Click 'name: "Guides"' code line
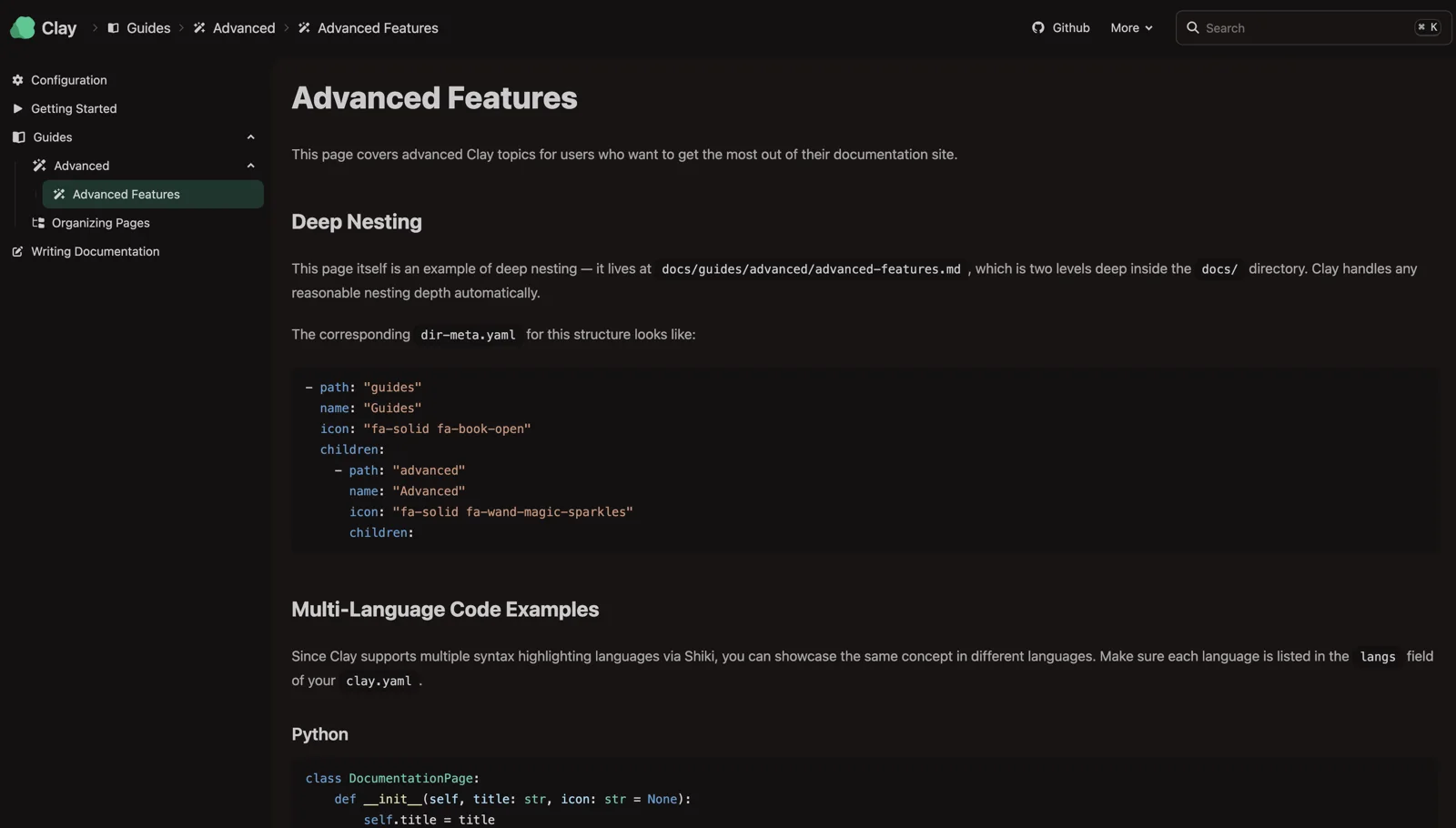 (370, 408)
